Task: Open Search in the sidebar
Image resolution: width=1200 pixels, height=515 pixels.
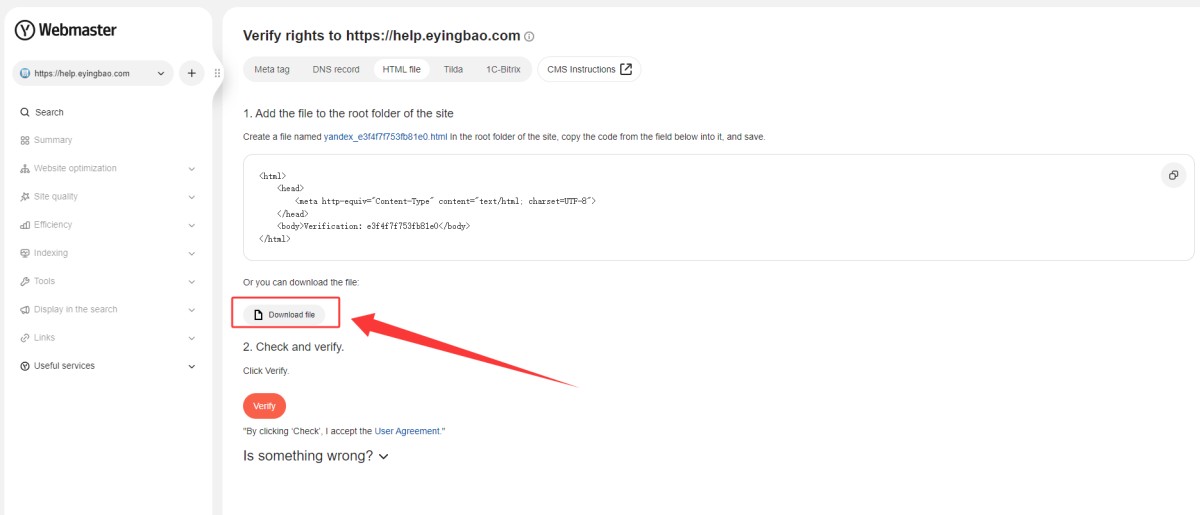Action: (x=49, y=112)
